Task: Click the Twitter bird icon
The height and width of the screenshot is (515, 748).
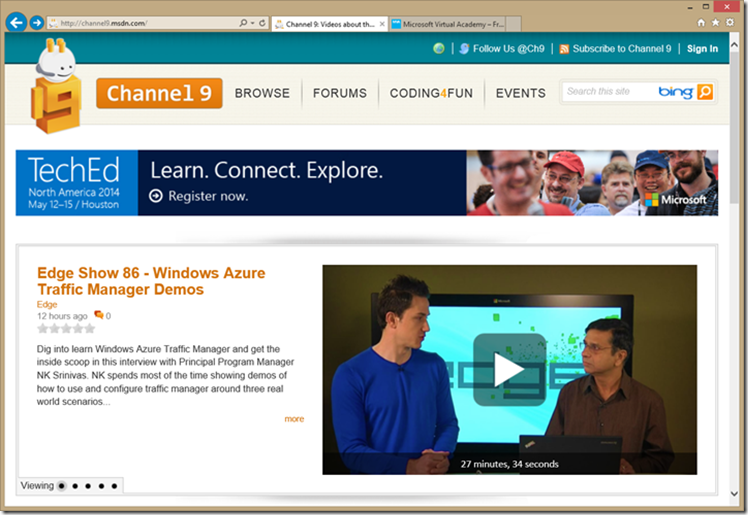Action: (464, 49)
